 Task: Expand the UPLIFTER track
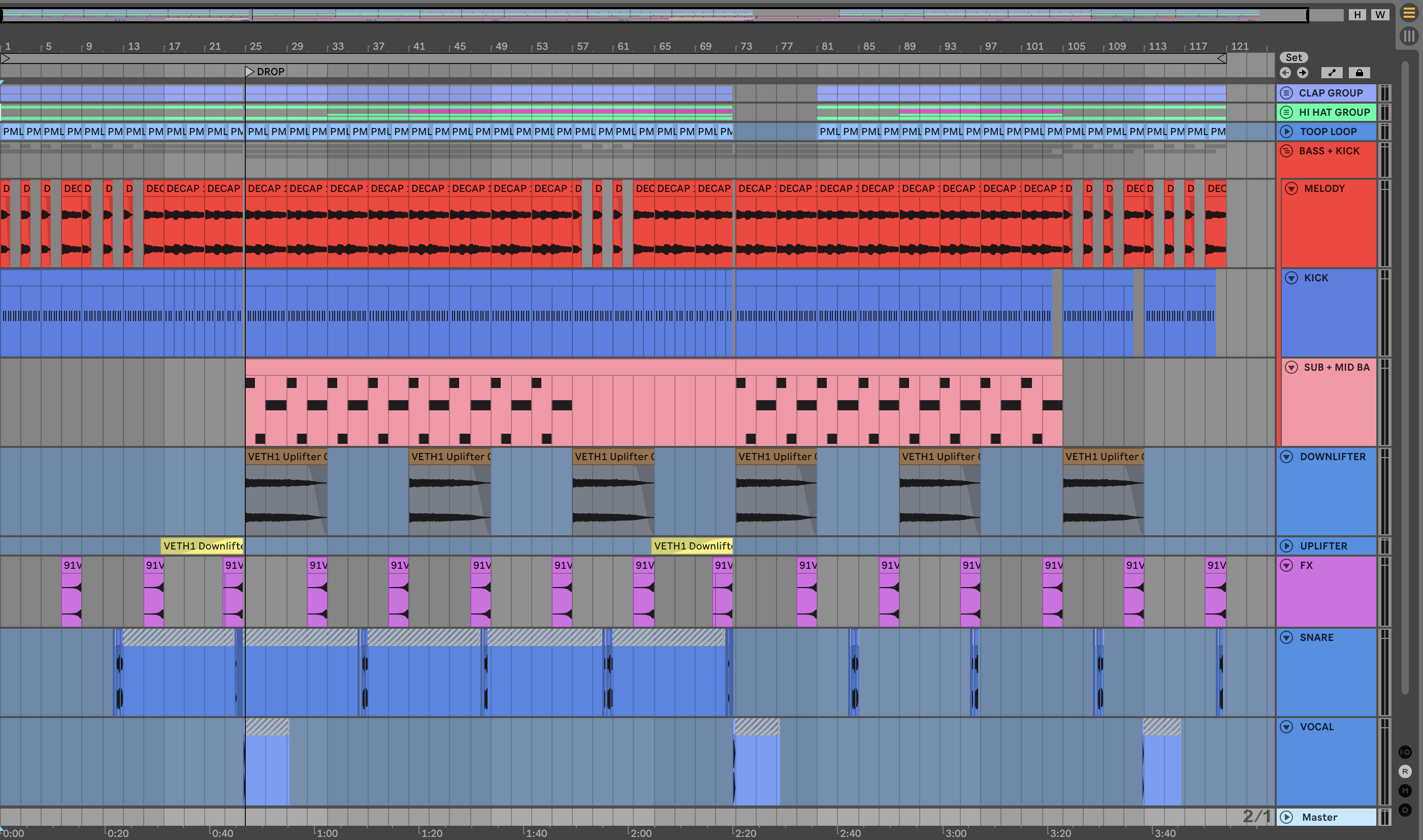click(1286, 546)
